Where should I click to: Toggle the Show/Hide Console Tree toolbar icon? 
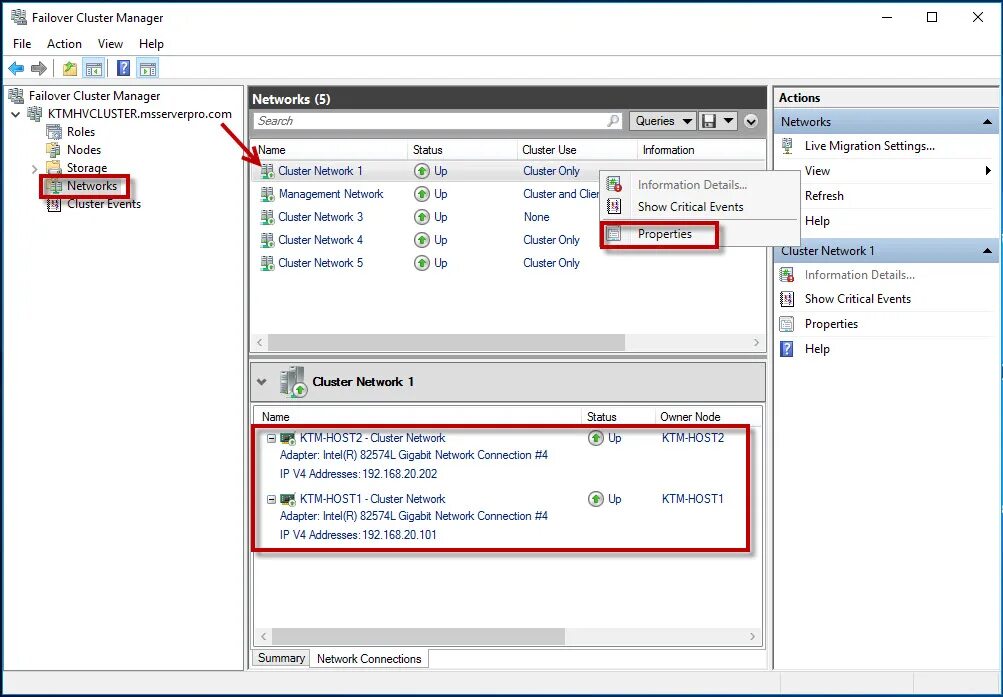(x=94, y=68)
